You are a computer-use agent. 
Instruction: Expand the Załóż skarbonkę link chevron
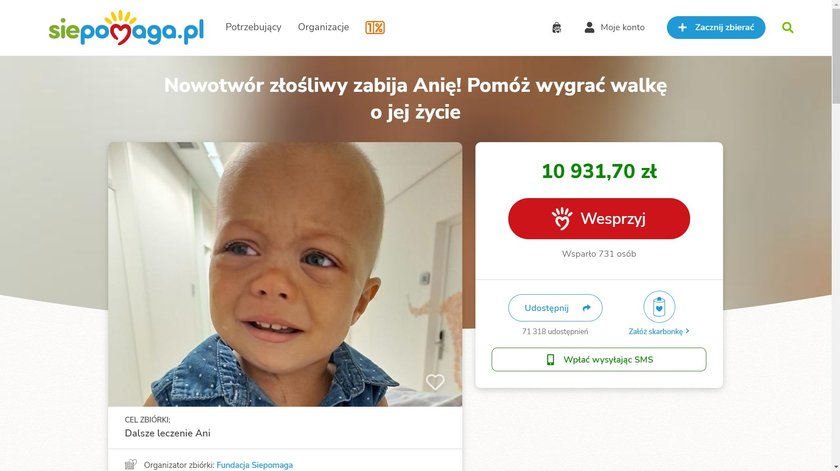[x=687, y=331]
